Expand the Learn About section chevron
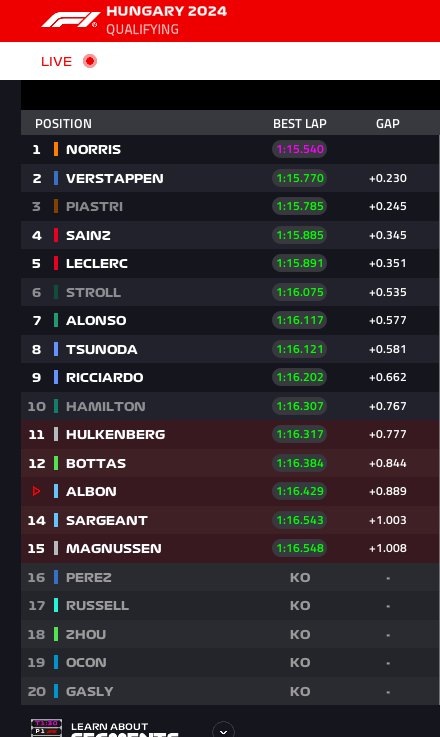Viewport: 440px width, 737px height. coord(223,731)
